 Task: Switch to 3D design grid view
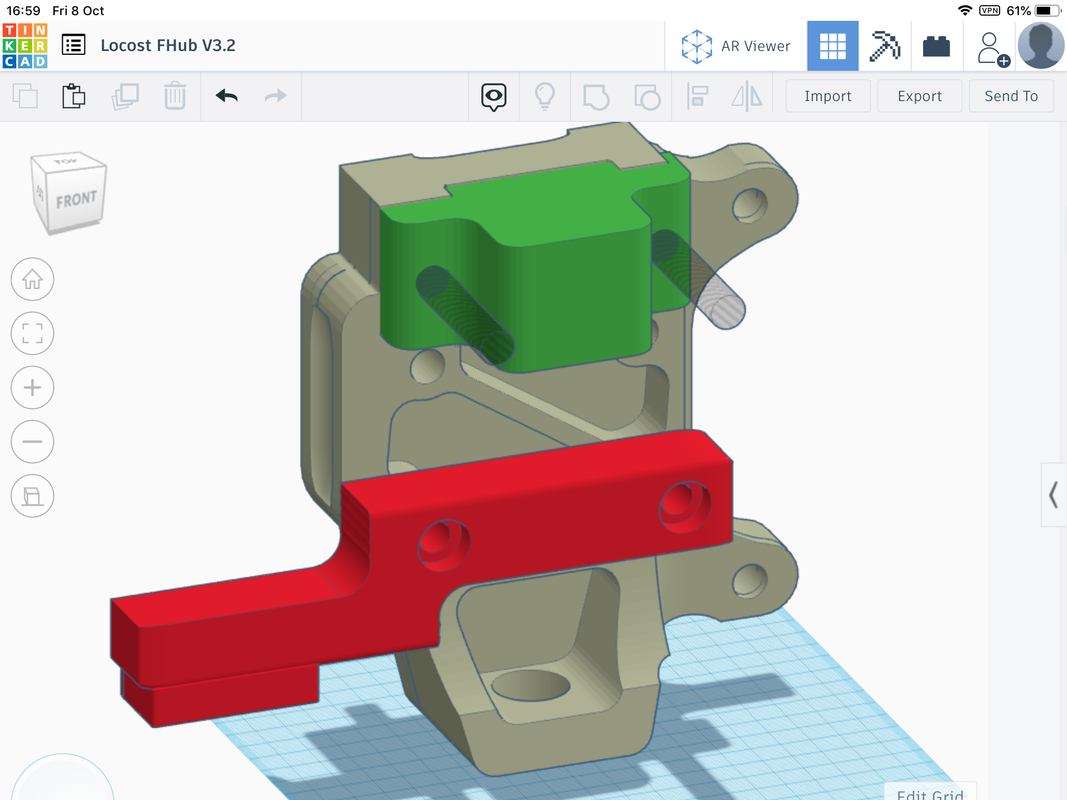[x=832, y=46]
